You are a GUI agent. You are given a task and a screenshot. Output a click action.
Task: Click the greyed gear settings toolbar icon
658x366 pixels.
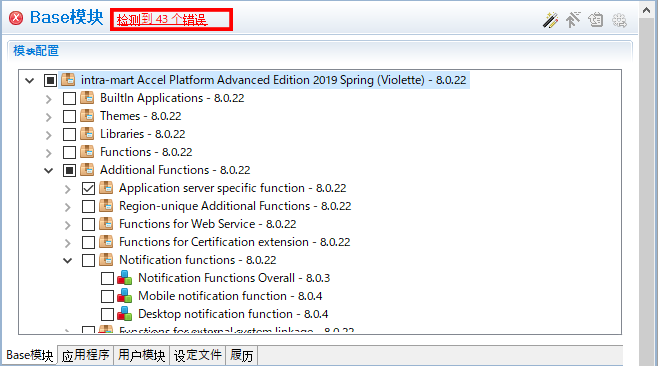619,20
